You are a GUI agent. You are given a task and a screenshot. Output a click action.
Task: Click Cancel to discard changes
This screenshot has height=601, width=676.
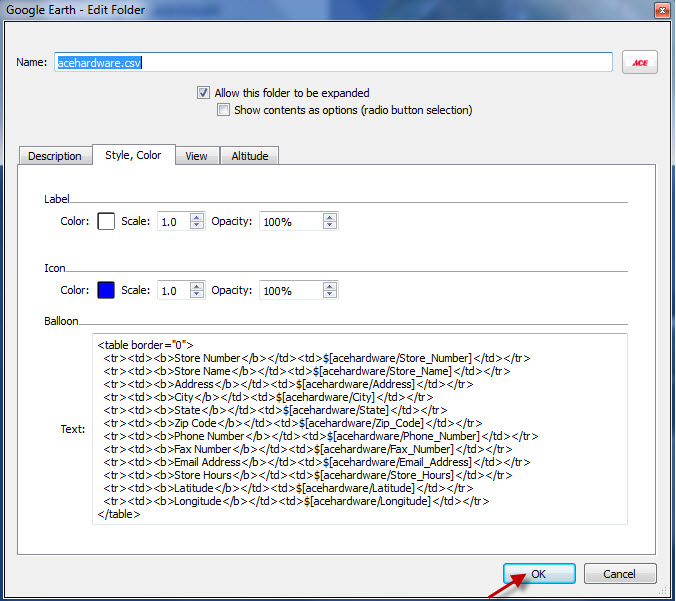(620, 574)
